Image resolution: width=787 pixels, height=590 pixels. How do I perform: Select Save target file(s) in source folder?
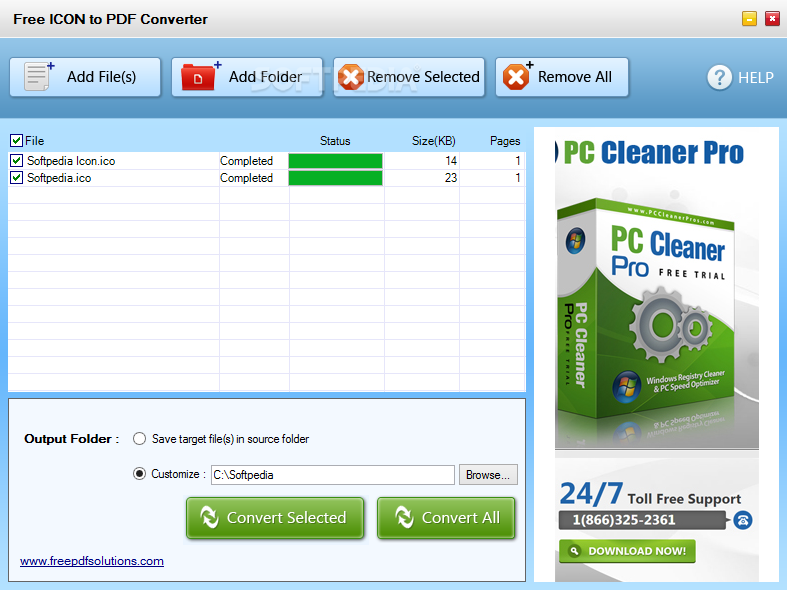(x=139, y=439)
